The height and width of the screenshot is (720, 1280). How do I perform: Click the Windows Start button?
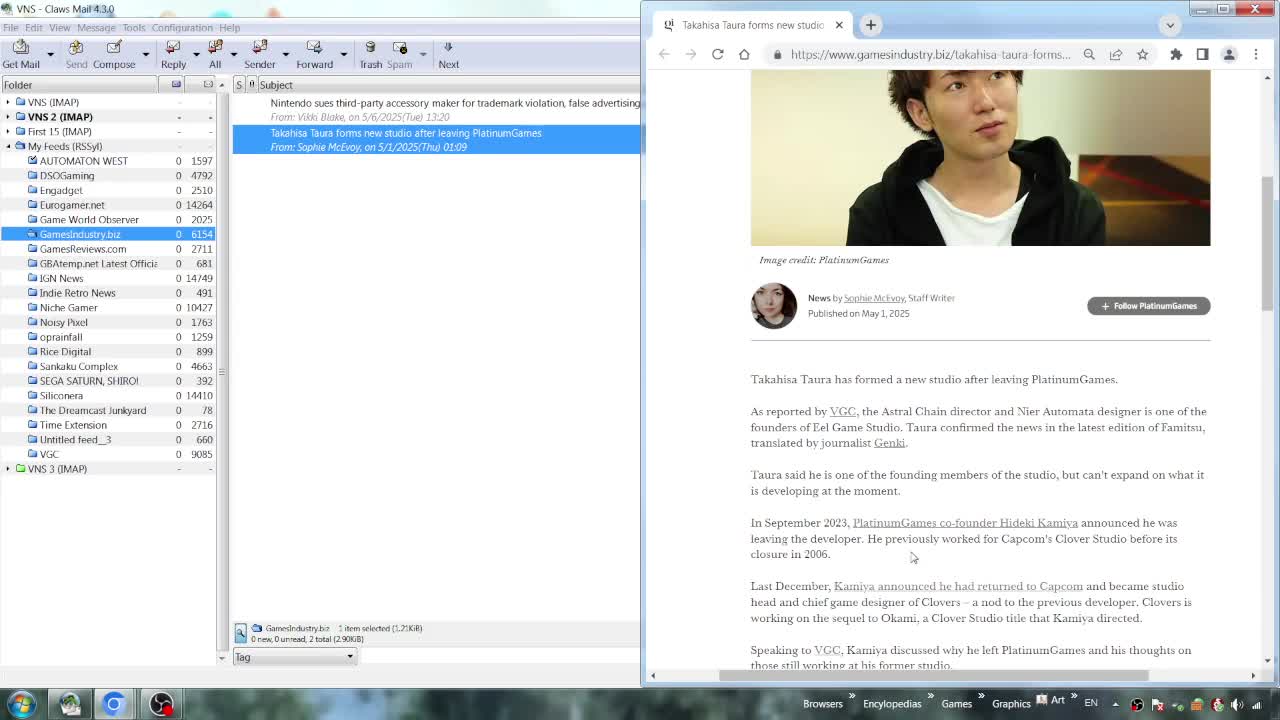click(x=22, y=704)
